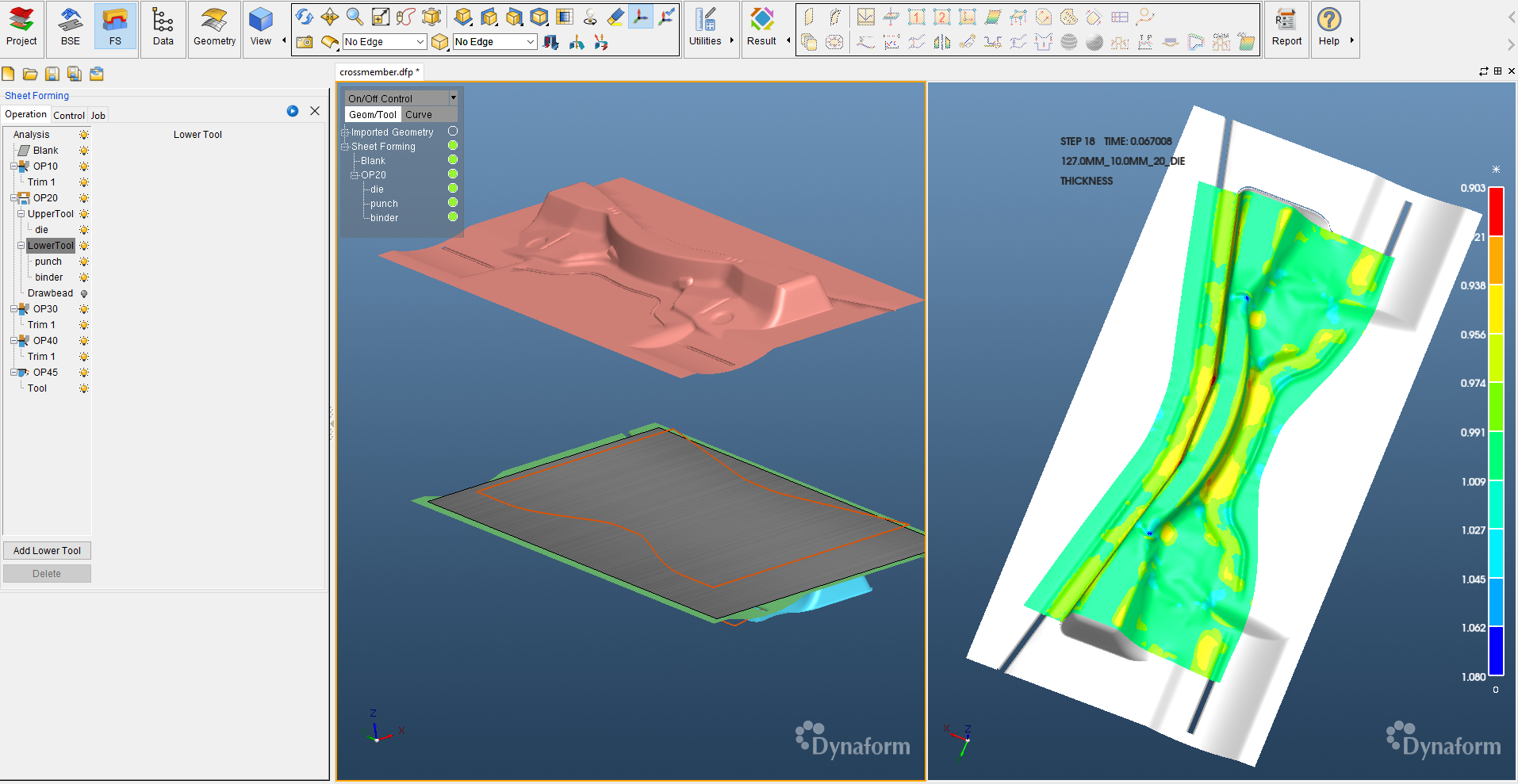Click the blue run play icon
Viewport: 1518px width, 784px height.
293,111
